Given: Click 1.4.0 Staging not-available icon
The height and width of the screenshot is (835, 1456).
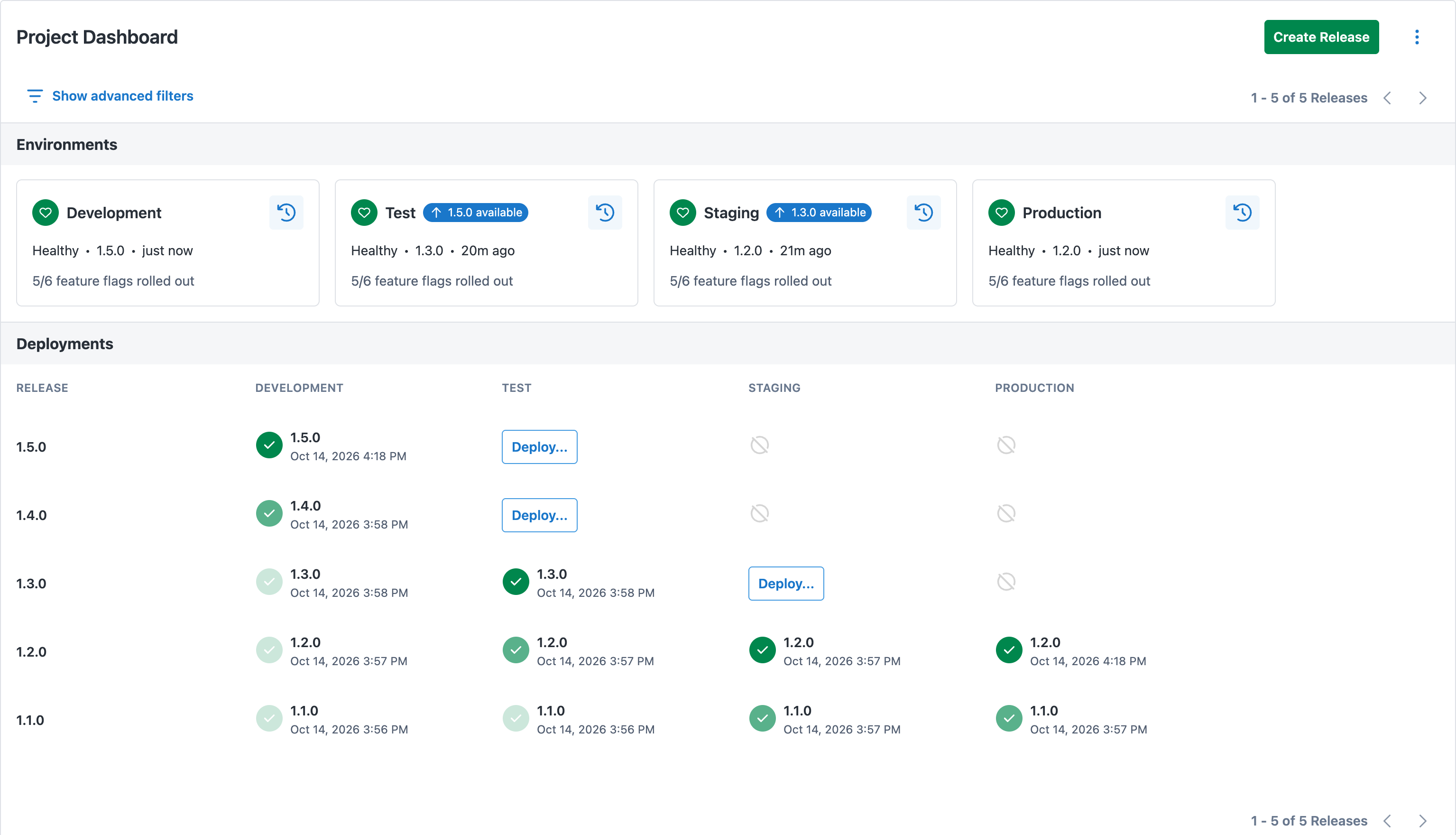Looking at the screenshot, I should [x=759, y=513].
